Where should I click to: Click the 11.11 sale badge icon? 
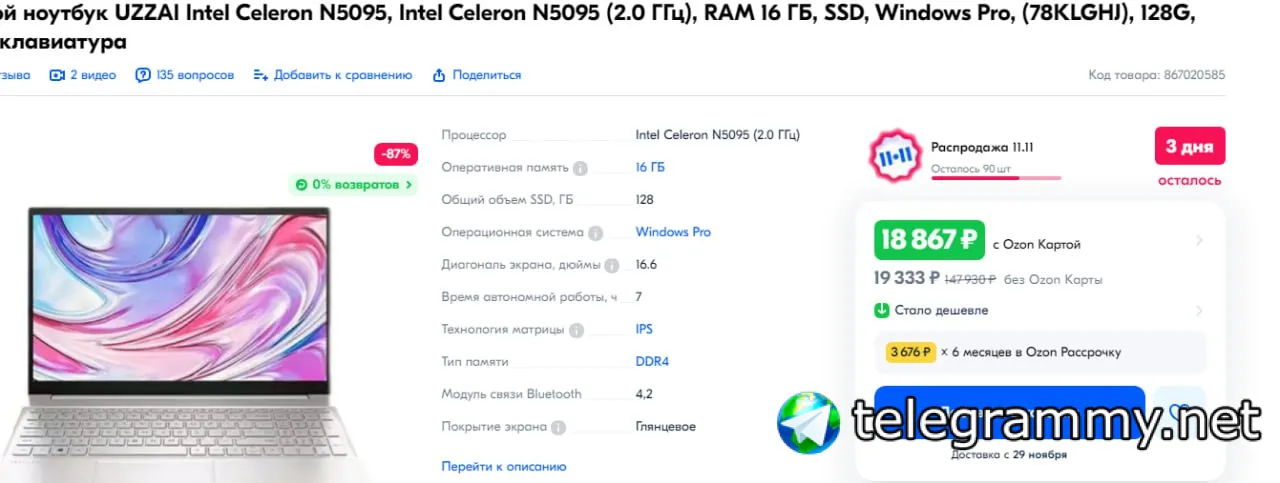(893, 156)
